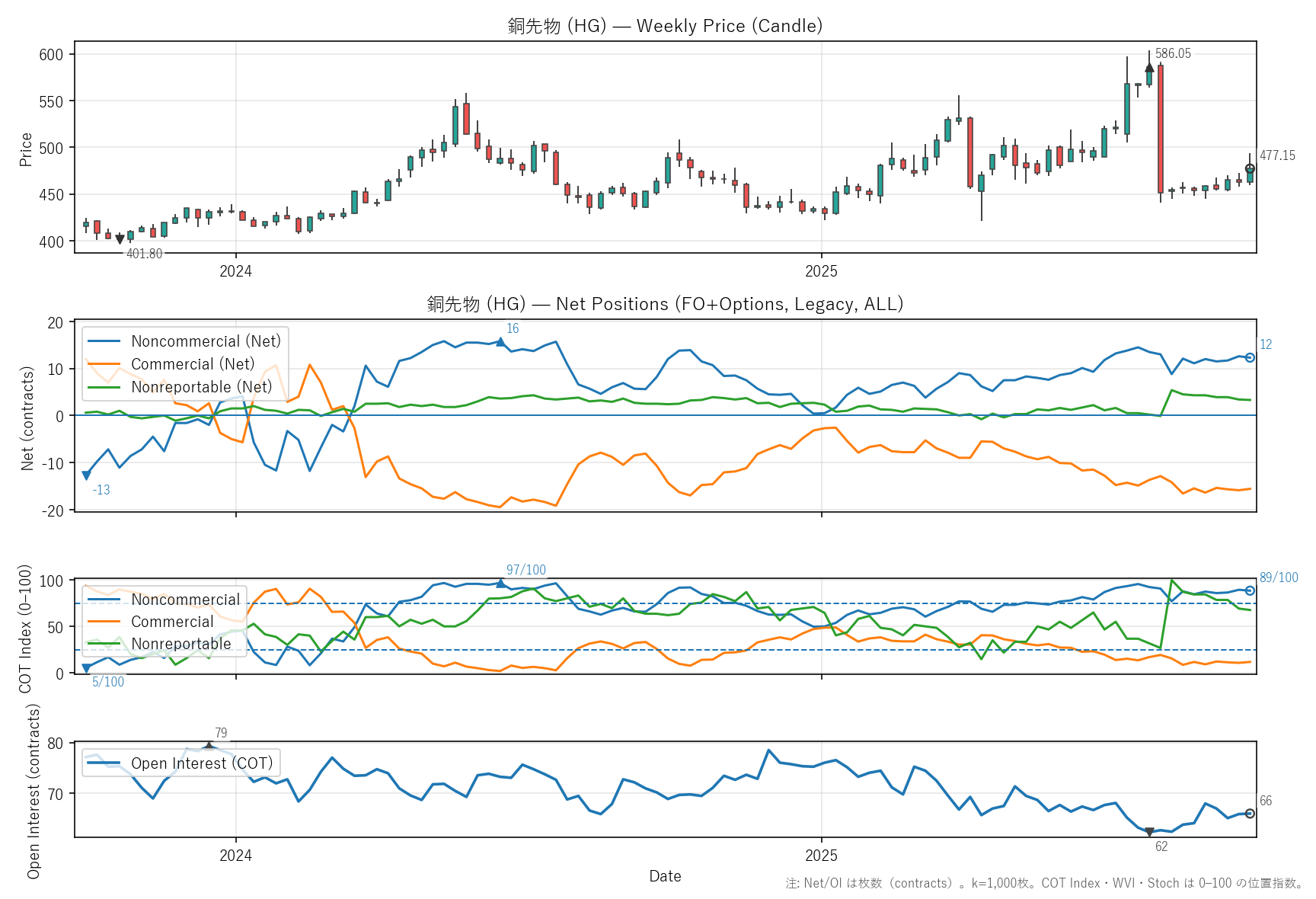Click the price low triangle marker near 401.80

[x=120, y=239]
